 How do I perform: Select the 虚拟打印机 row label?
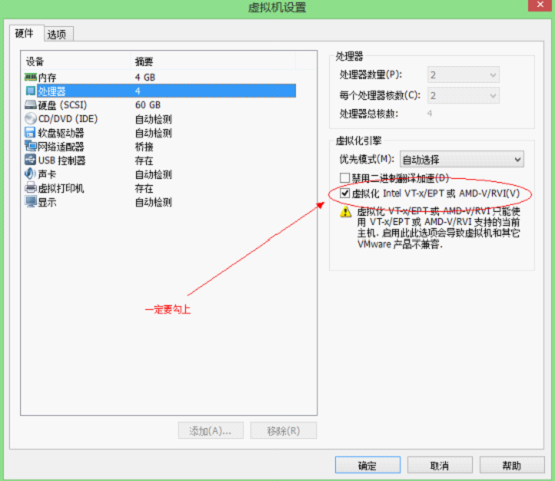click(x=61, y=188)
